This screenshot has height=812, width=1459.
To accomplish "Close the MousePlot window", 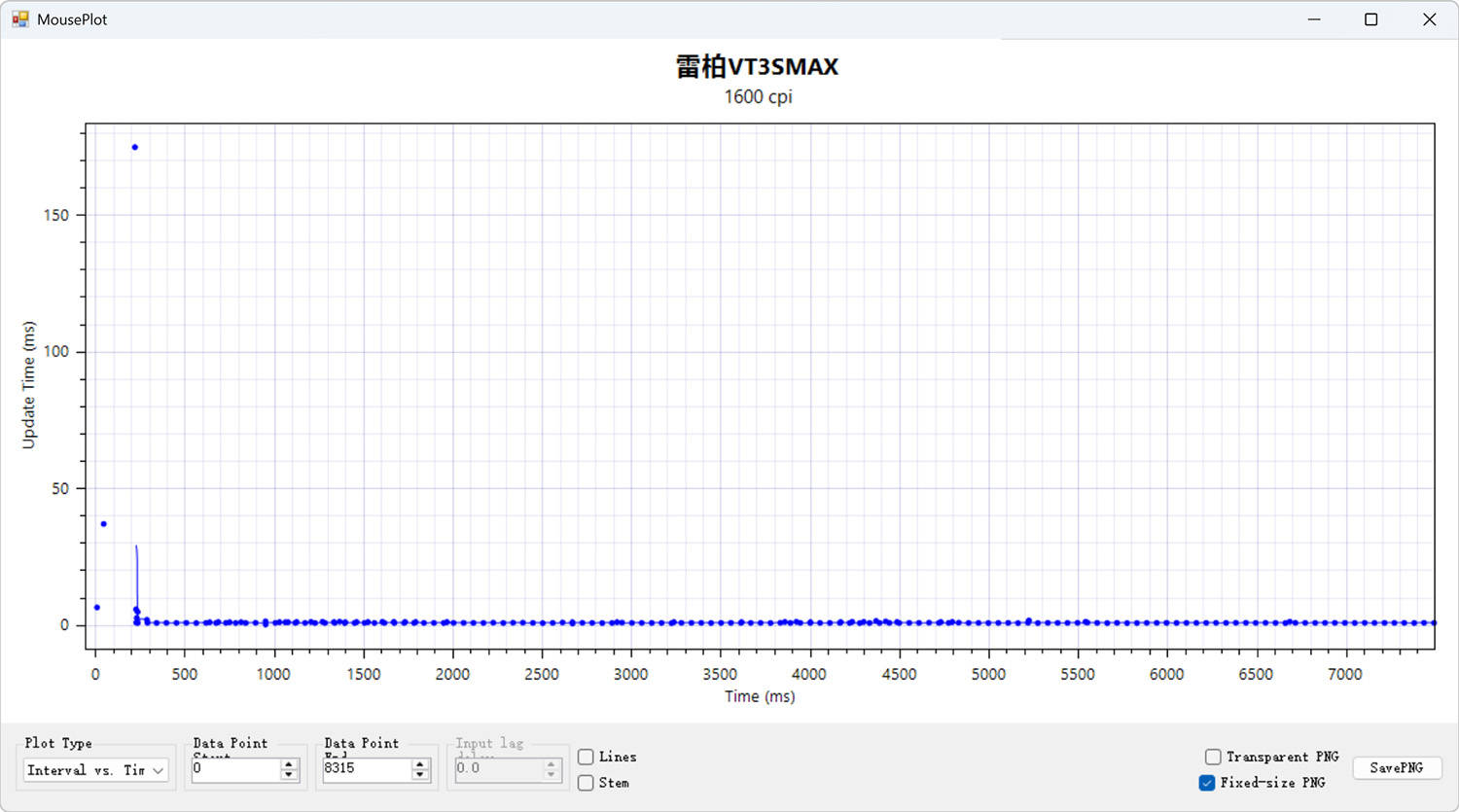I will [1429, 19].
